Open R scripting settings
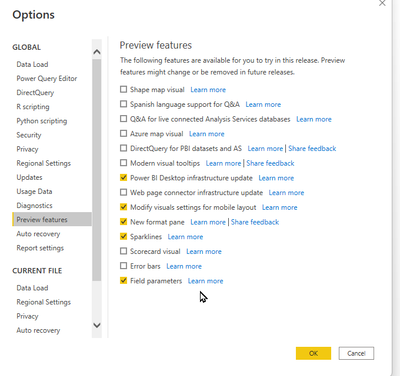 [x=33, y=107]
